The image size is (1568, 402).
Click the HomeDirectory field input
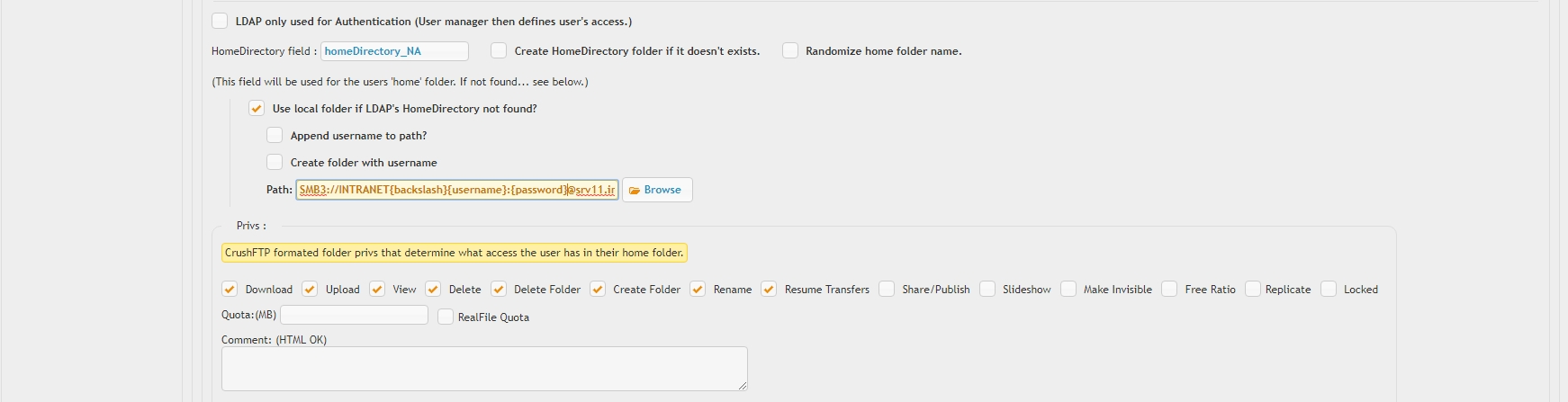point(394,51)
